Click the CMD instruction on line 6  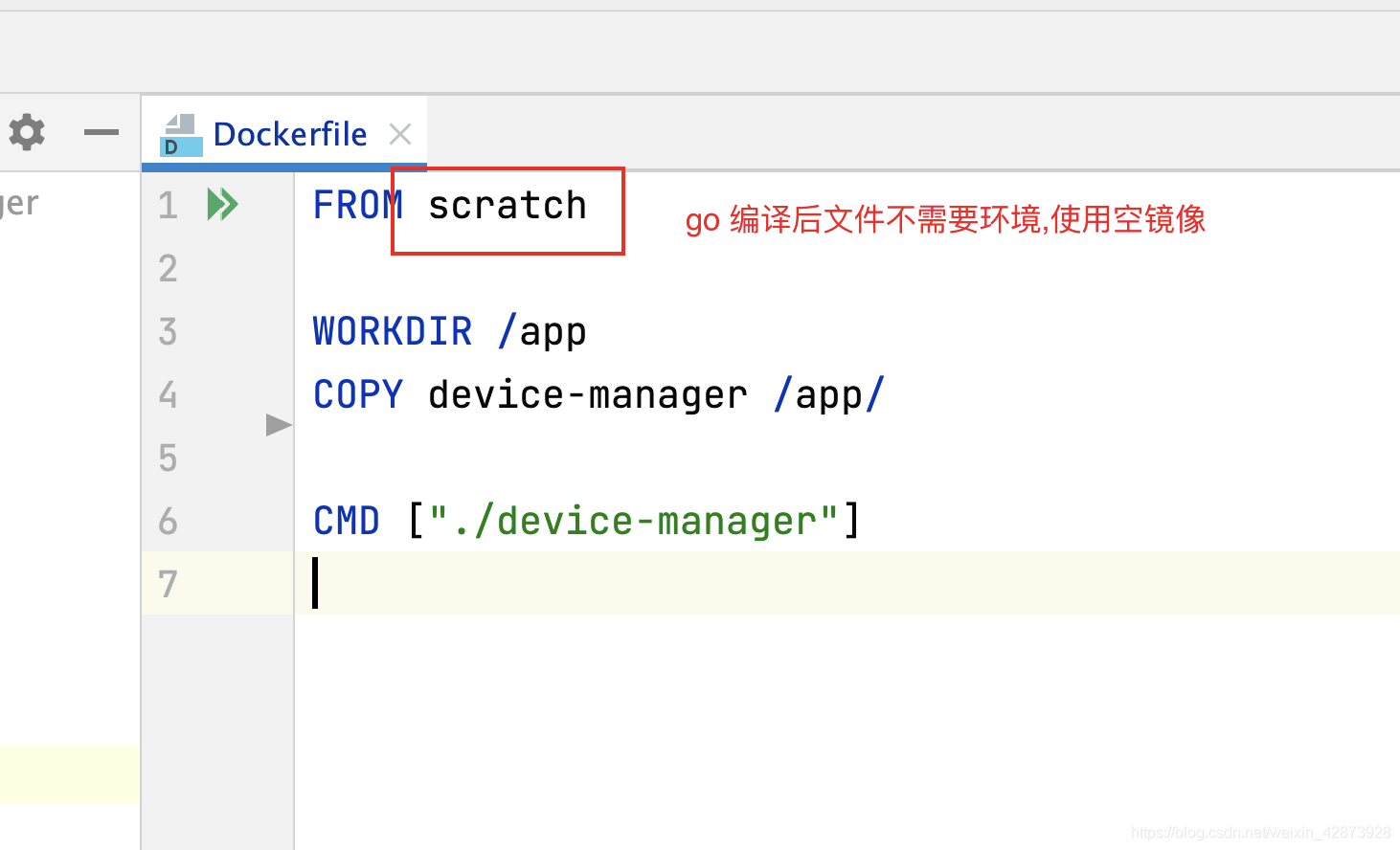point(346,520)
